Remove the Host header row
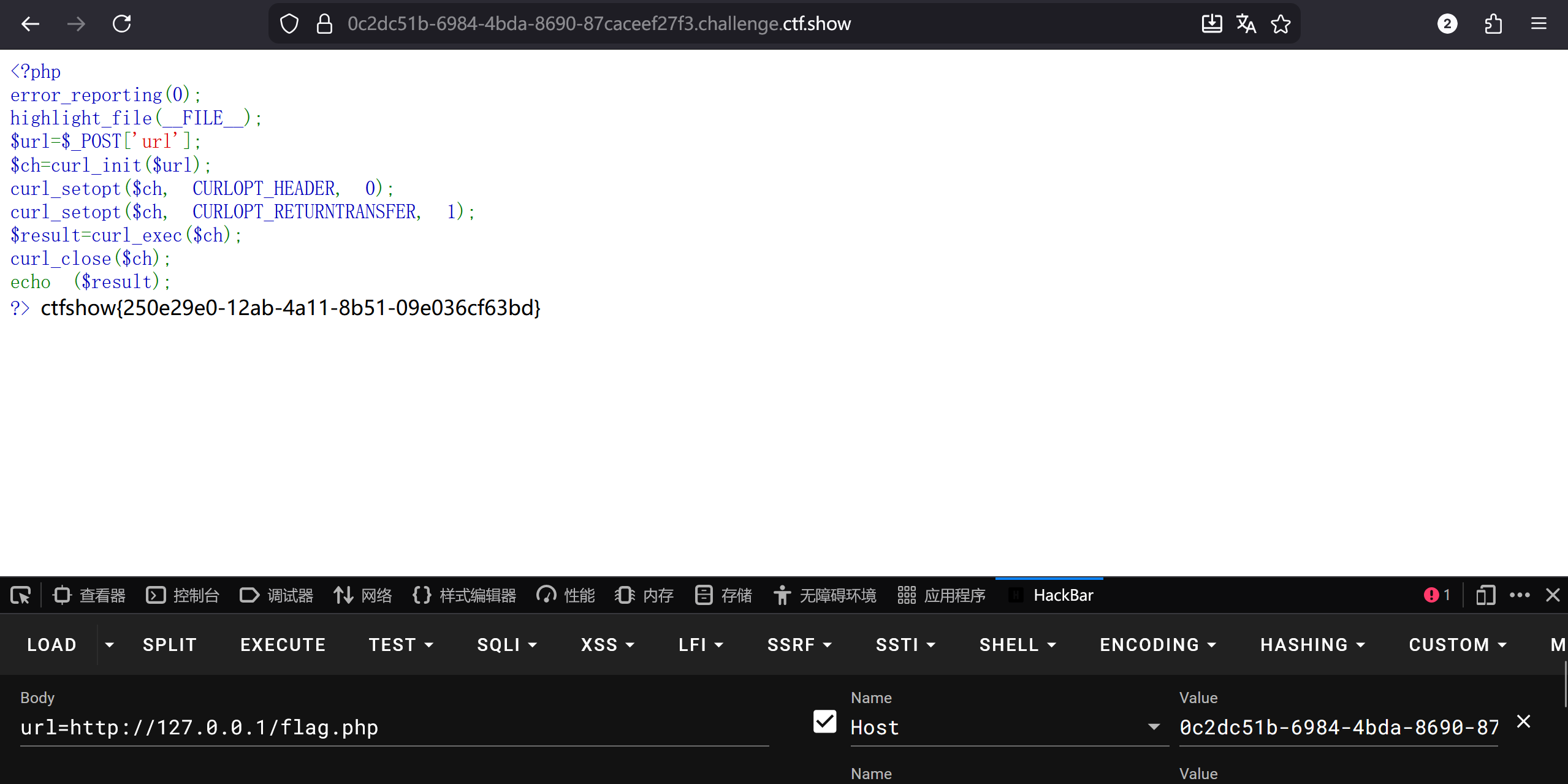The image size is (1568, 784). click(1523, 721)
